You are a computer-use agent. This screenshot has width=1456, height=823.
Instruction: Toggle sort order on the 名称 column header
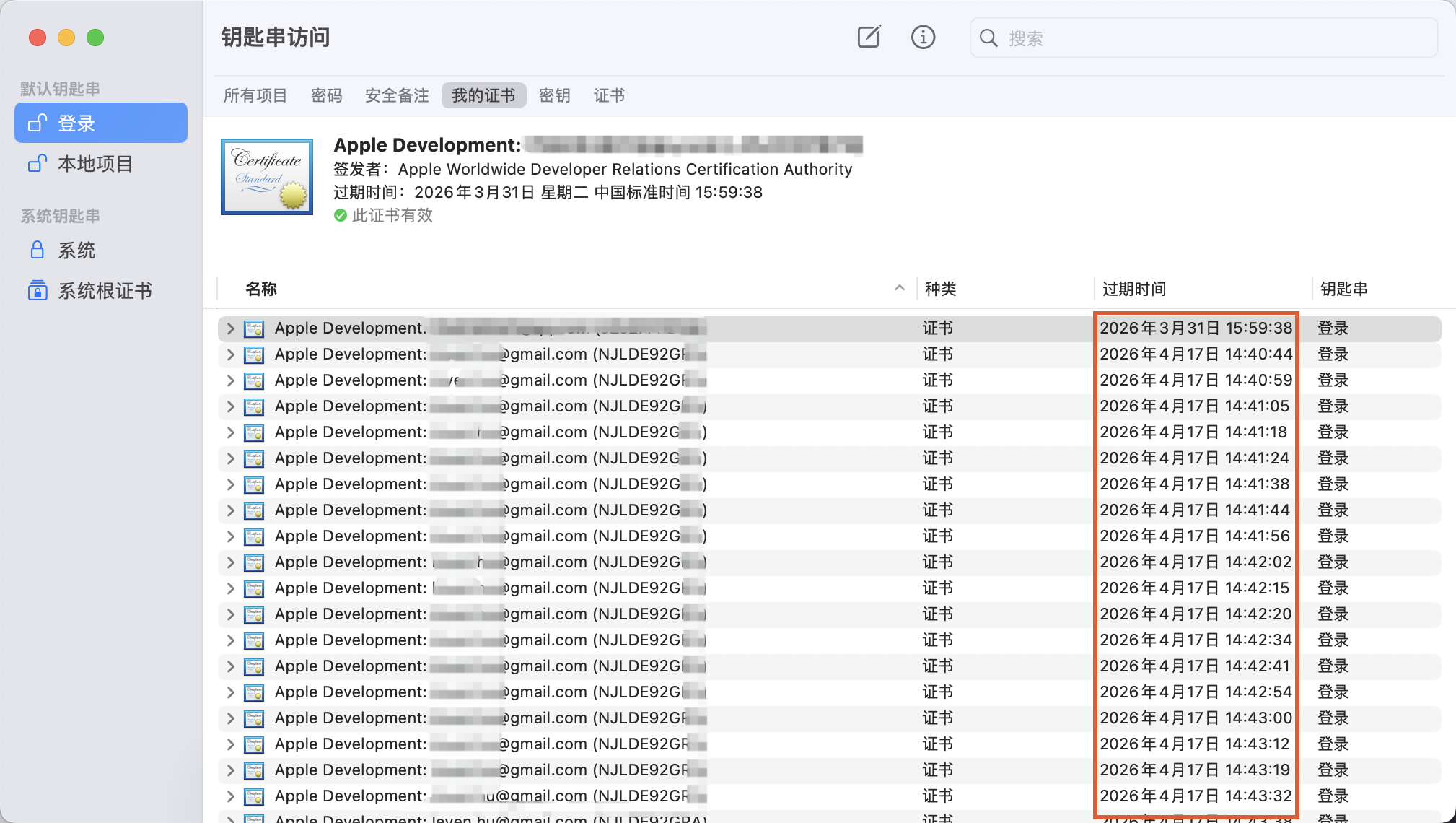(x=261, y=289)
